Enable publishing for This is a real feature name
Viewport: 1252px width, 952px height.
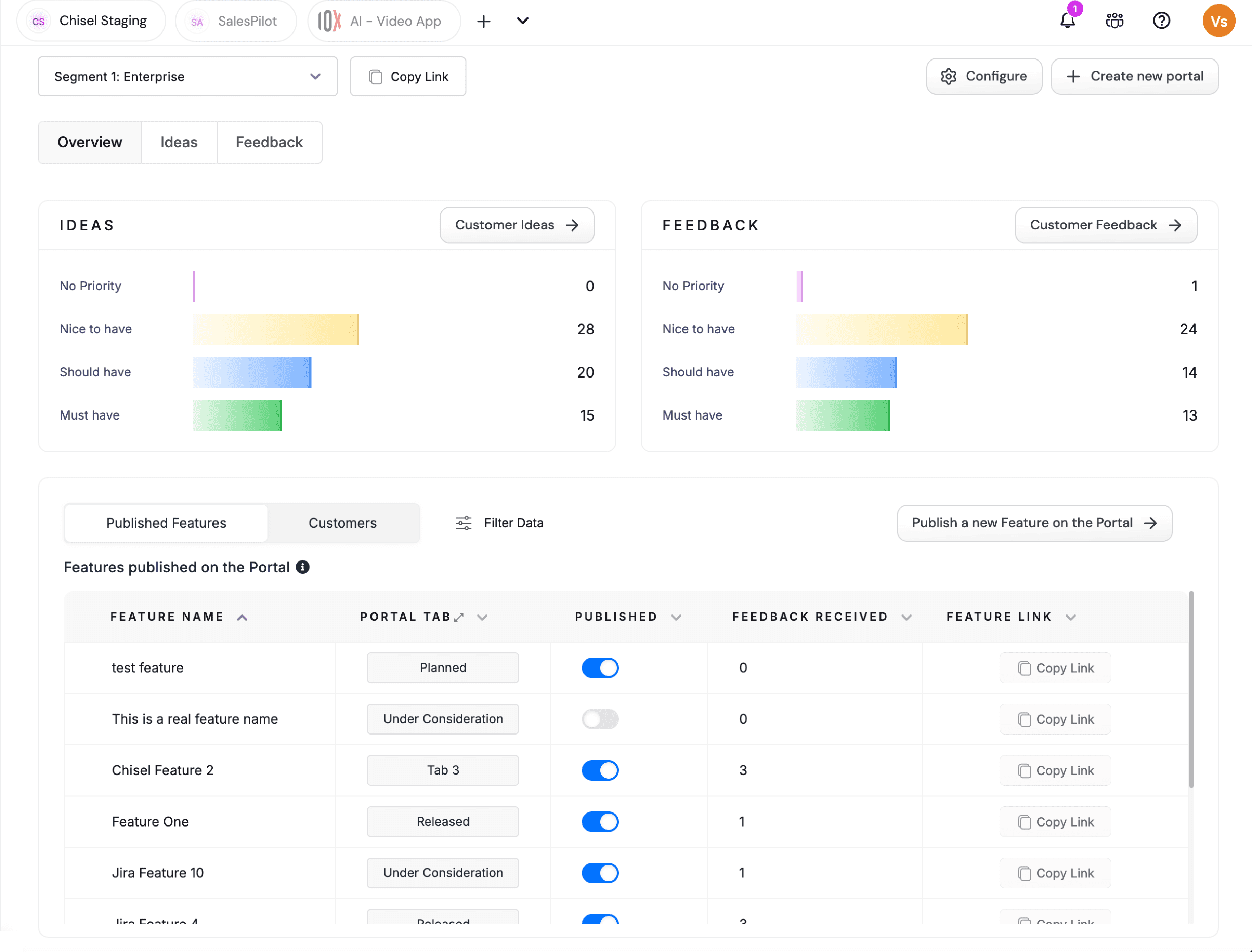tap(600, 719)
